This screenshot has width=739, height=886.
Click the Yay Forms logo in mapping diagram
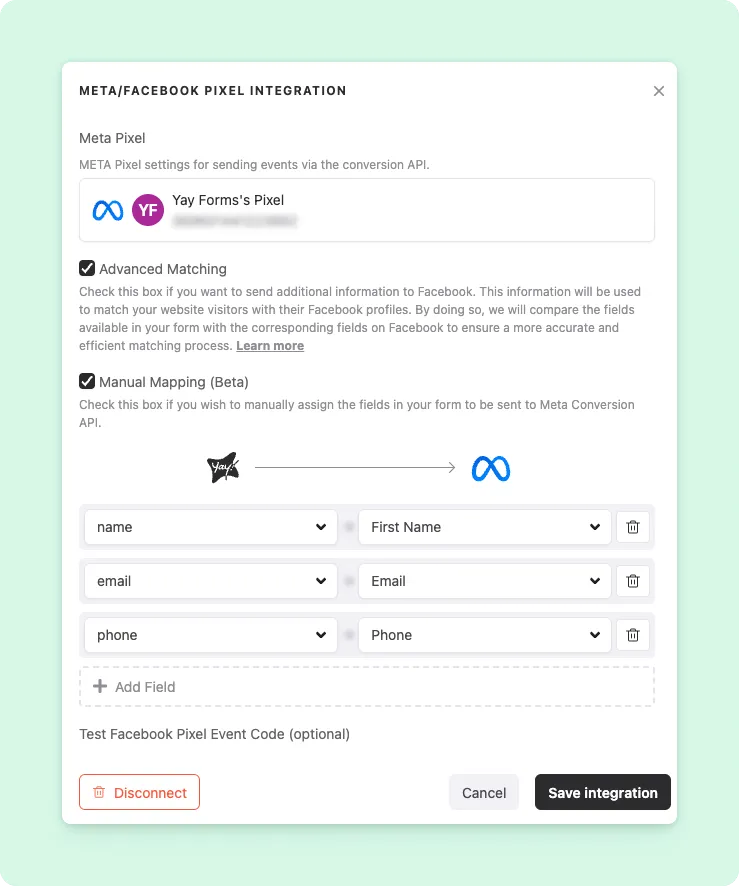[222, 467]
